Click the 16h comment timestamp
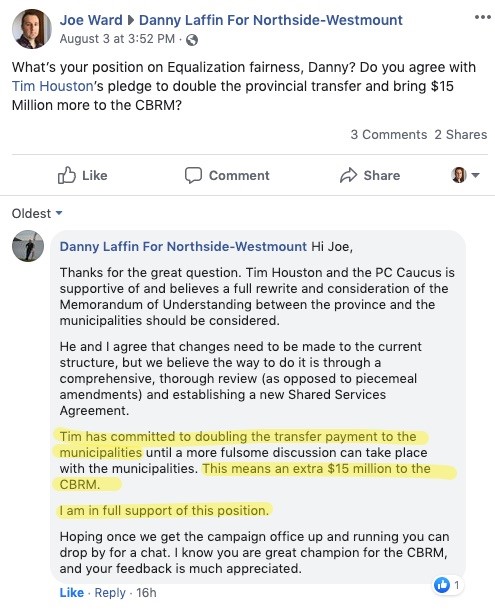The width and height of the screenshot is (495, 610). (x=146, y=592)
